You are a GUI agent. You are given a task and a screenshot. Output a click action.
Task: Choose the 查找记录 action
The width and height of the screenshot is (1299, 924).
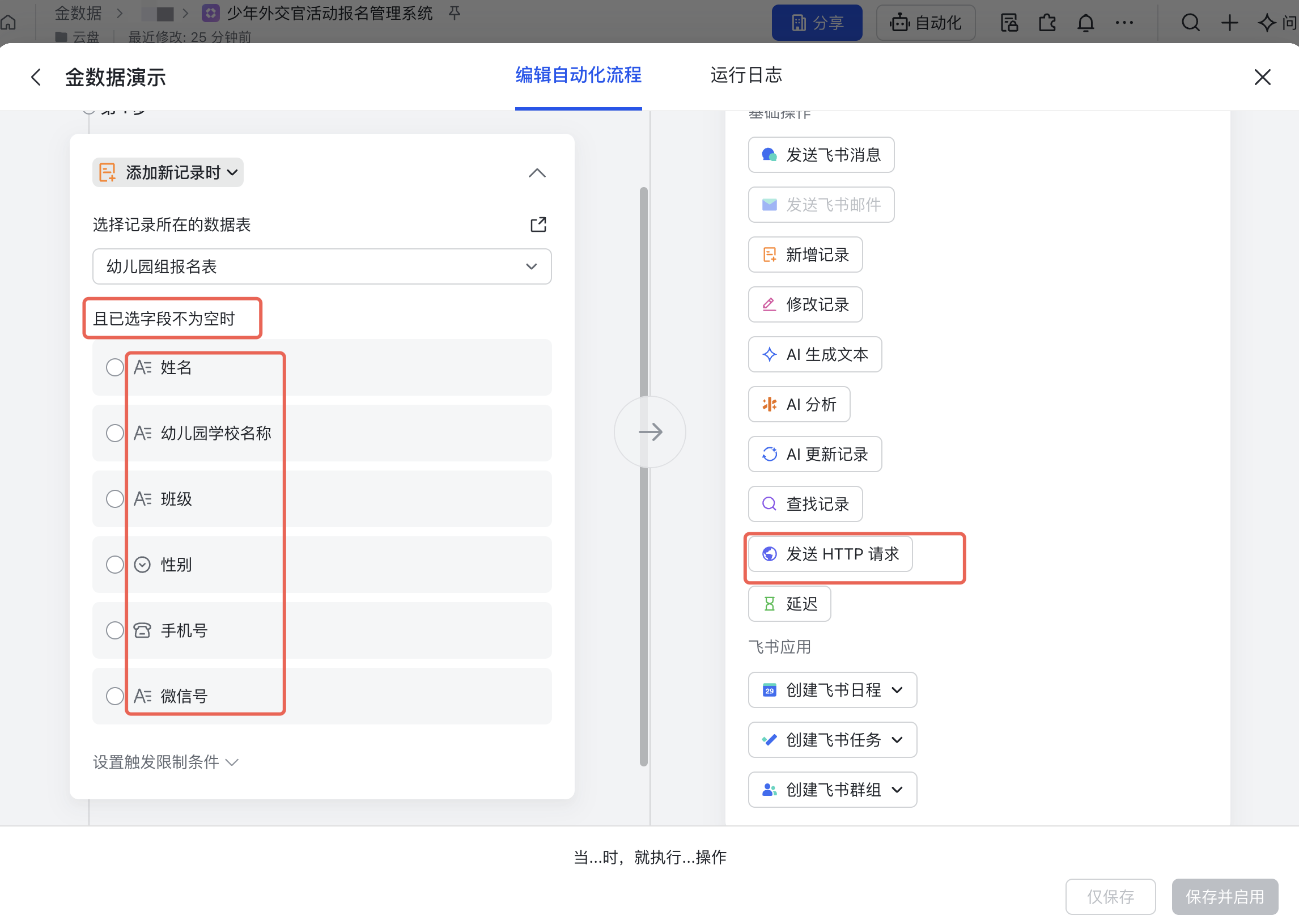pos(805,503)
